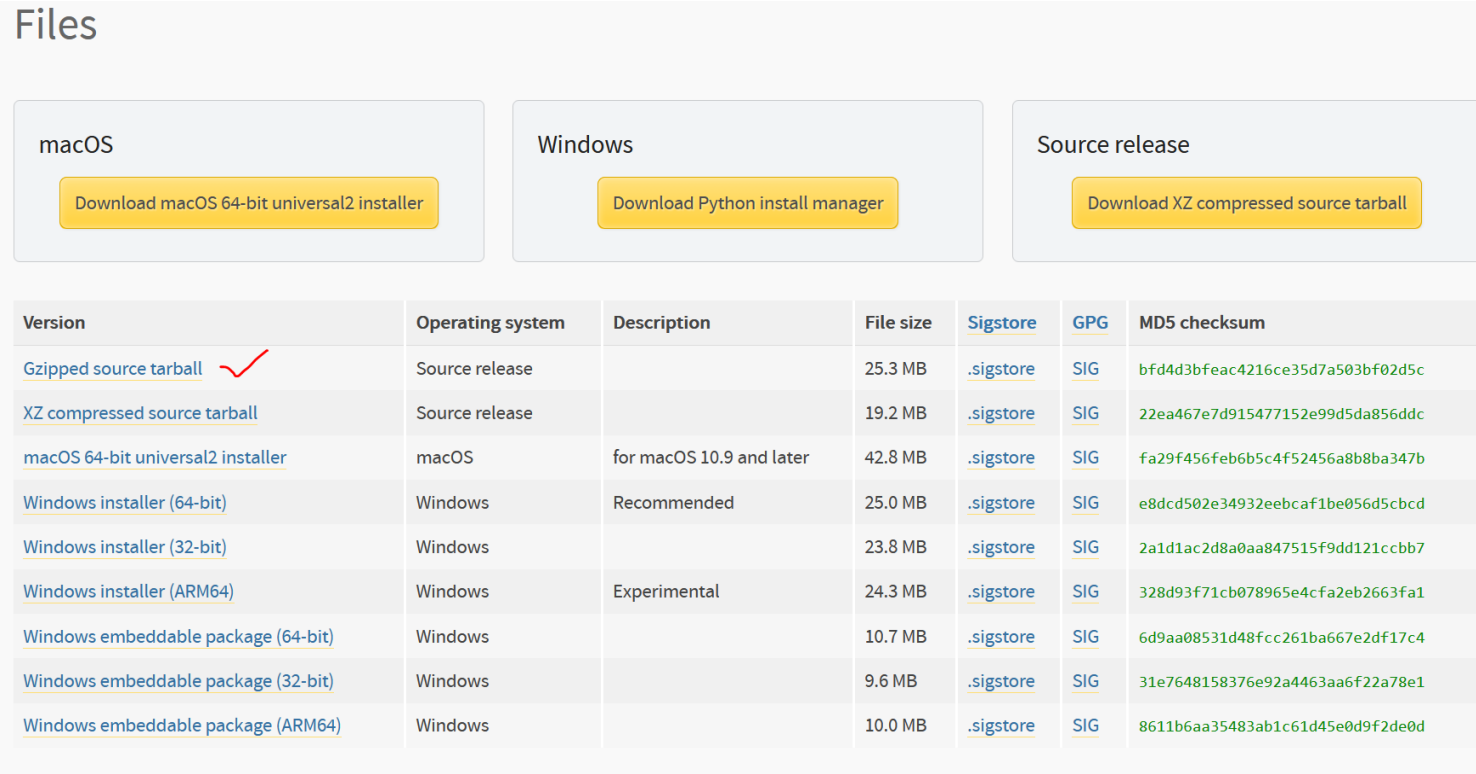Open .sigstore for macOS 64-bit universal2 installer row

(1001, 458)
